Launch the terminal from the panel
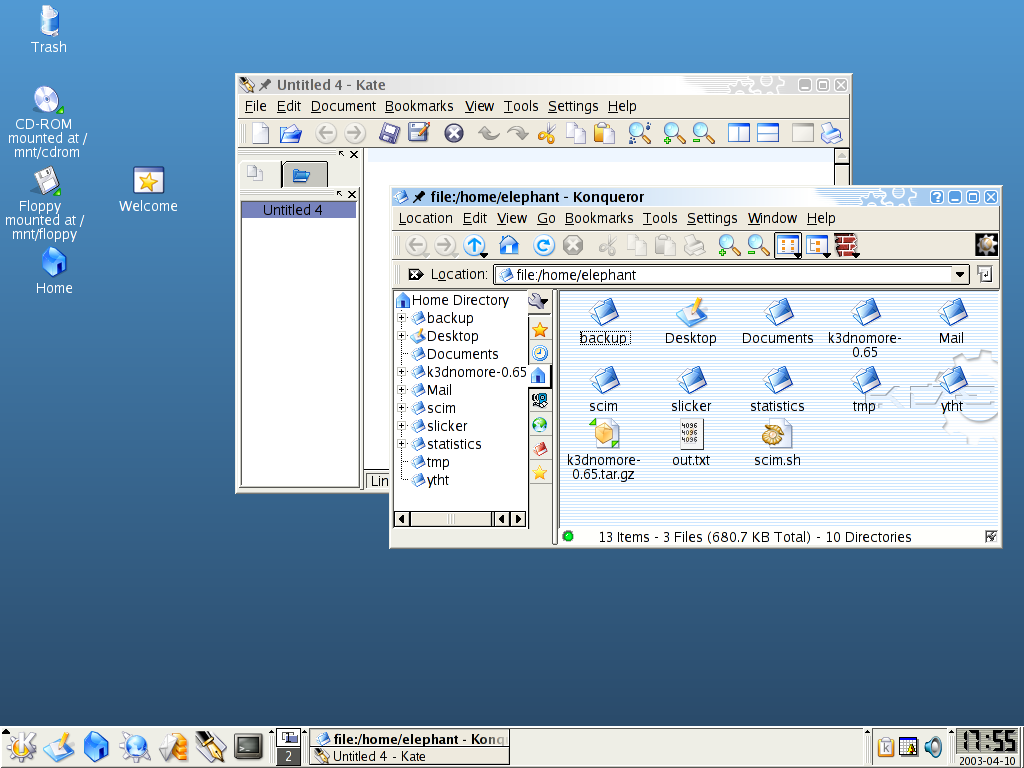Screen dimensions: 1024x768 pyautogui.click(x=248, y=746)
